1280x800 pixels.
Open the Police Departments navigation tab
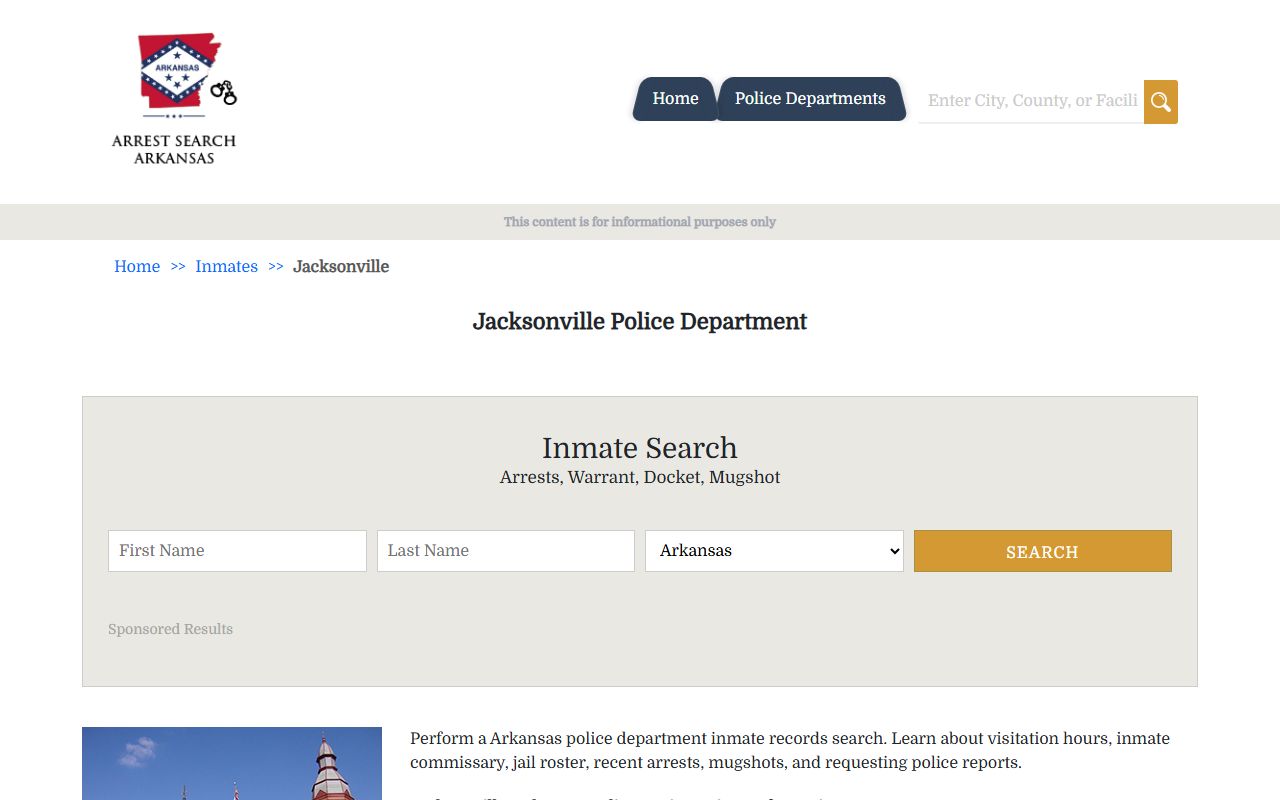tap(810, 99)
